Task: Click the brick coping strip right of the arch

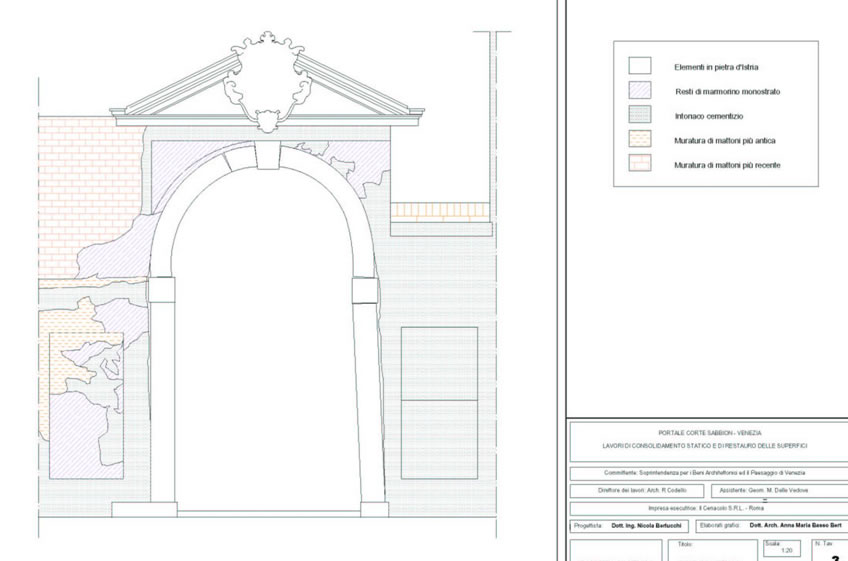Action: [440, 212]
